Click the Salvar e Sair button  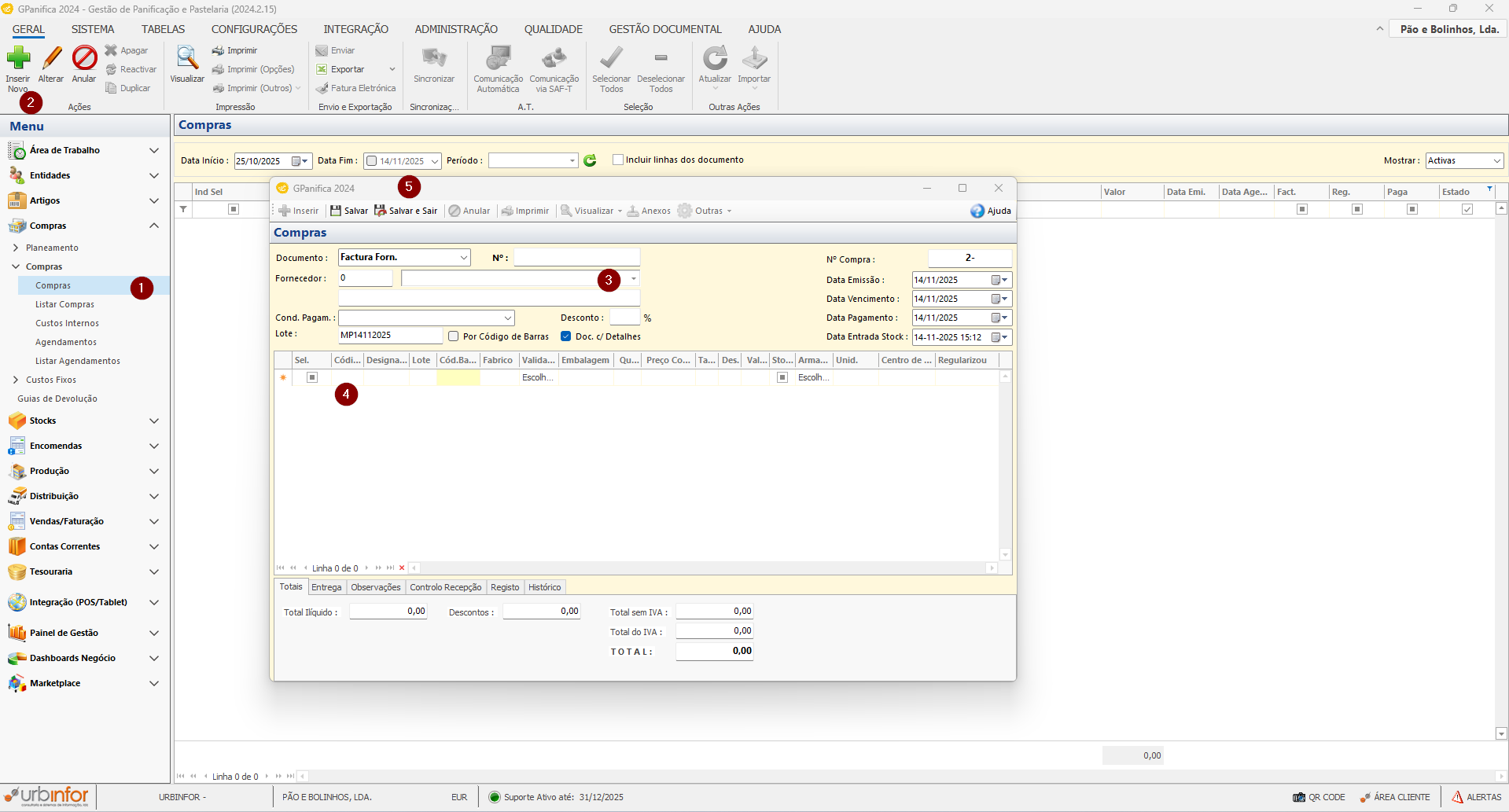click(406, 211)
